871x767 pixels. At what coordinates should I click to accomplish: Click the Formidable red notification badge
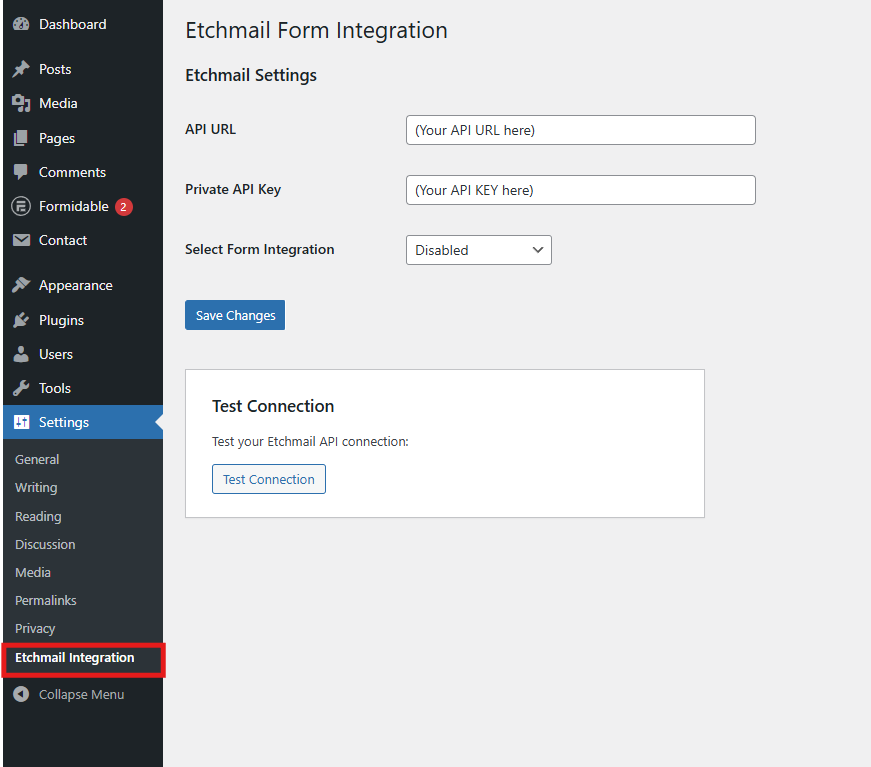[x=123, y=207]
